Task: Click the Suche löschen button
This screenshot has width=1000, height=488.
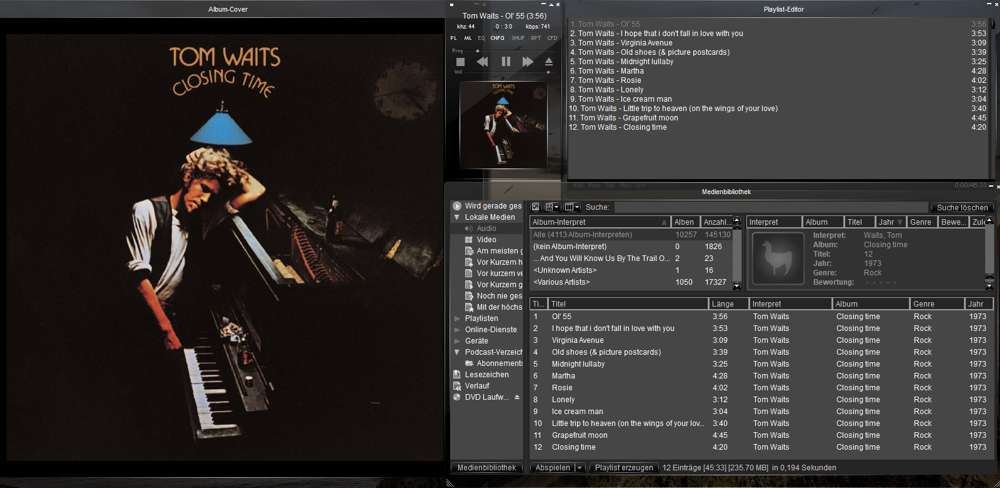Action: 962,207
